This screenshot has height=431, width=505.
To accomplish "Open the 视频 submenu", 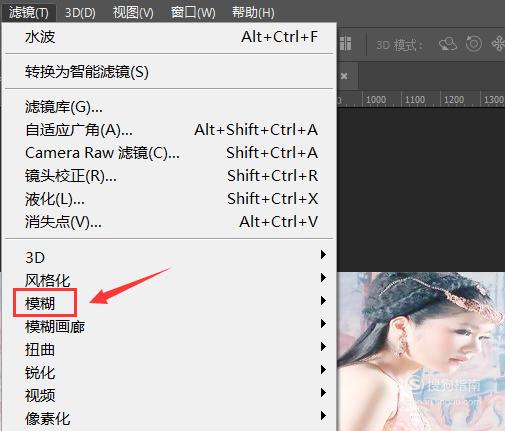I will click(169, 395).
